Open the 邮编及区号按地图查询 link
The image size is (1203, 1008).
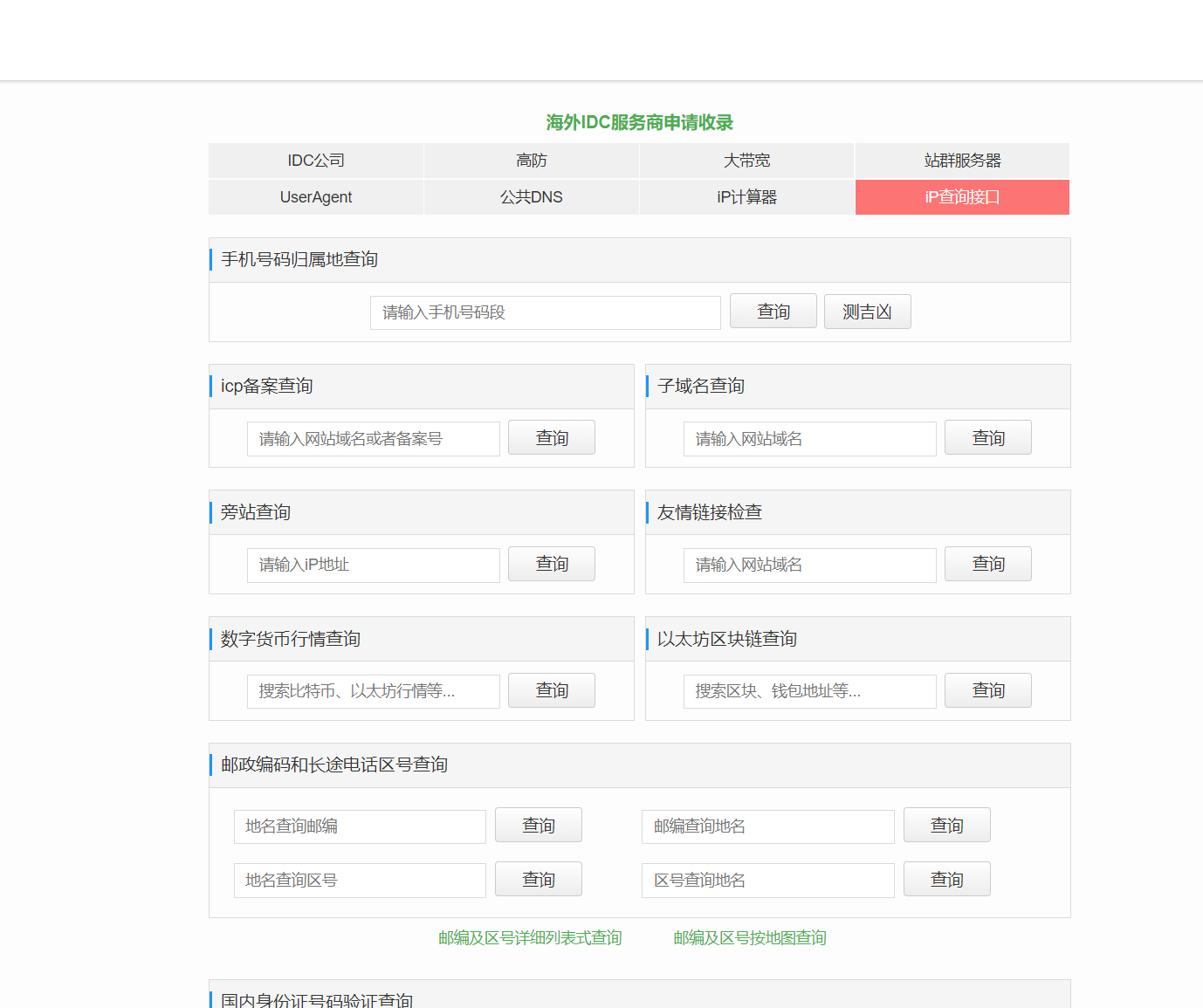pos(749,938)
